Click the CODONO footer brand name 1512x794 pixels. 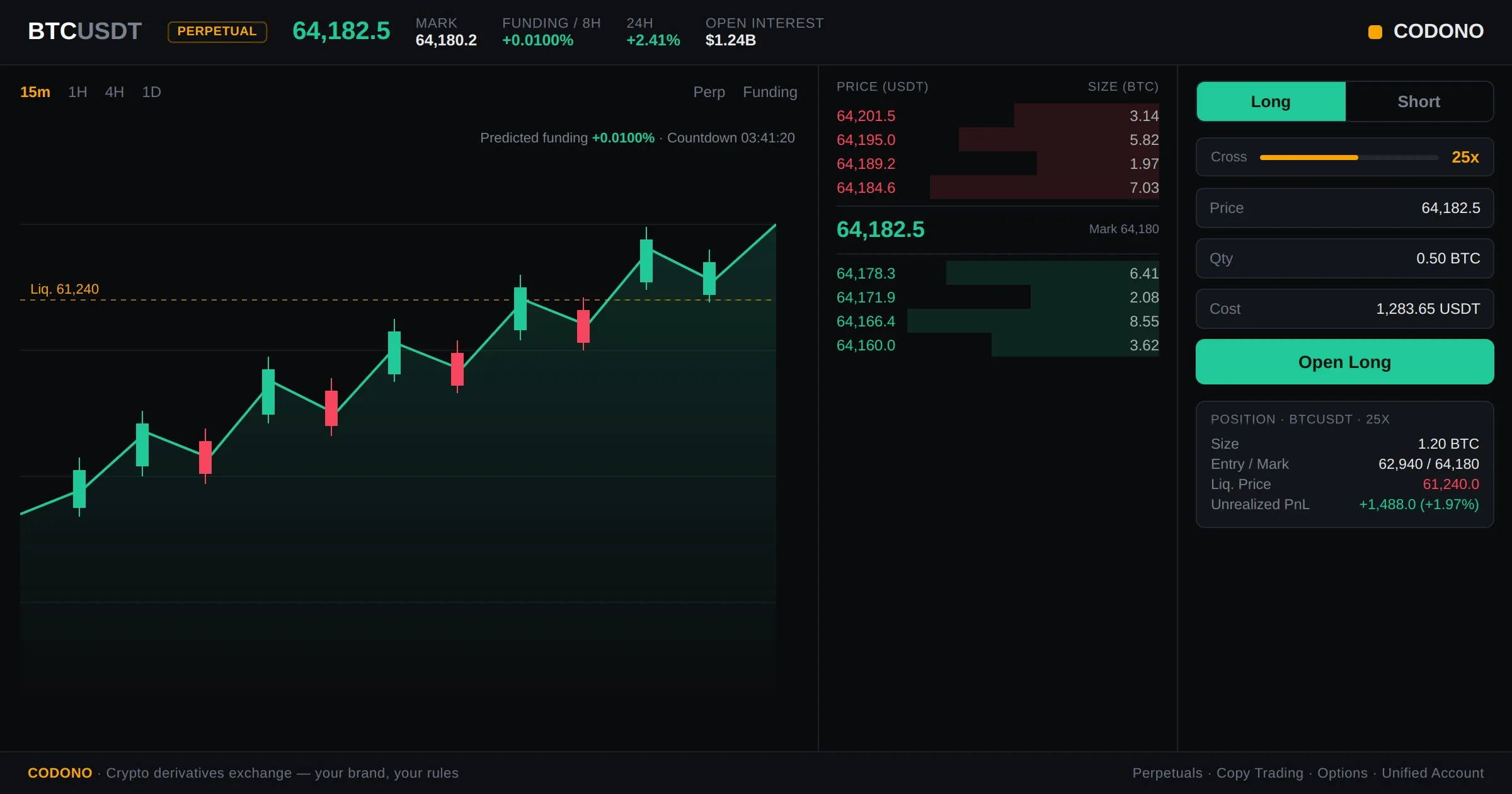[60, 773]
